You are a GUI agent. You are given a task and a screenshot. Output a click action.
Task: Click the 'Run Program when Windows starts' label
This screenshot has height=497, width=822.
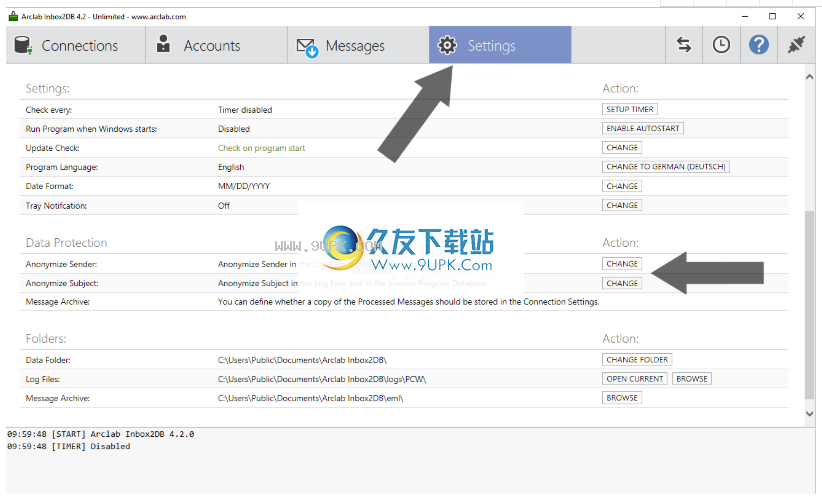pos(91,129)
